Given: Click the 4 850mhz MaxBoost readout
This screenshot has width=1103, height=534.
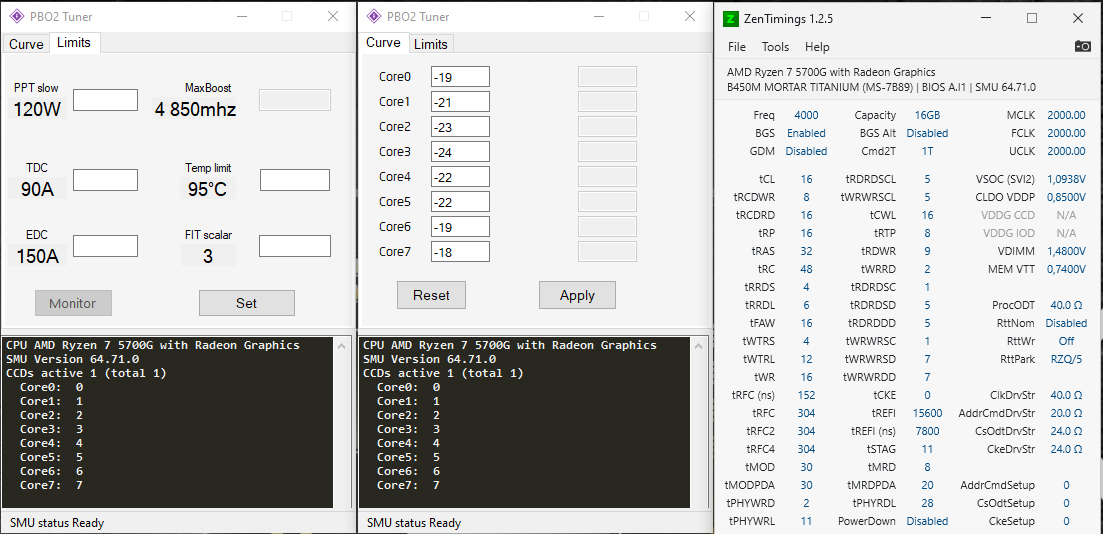Looking at the screenshot, I should (196, 110).
